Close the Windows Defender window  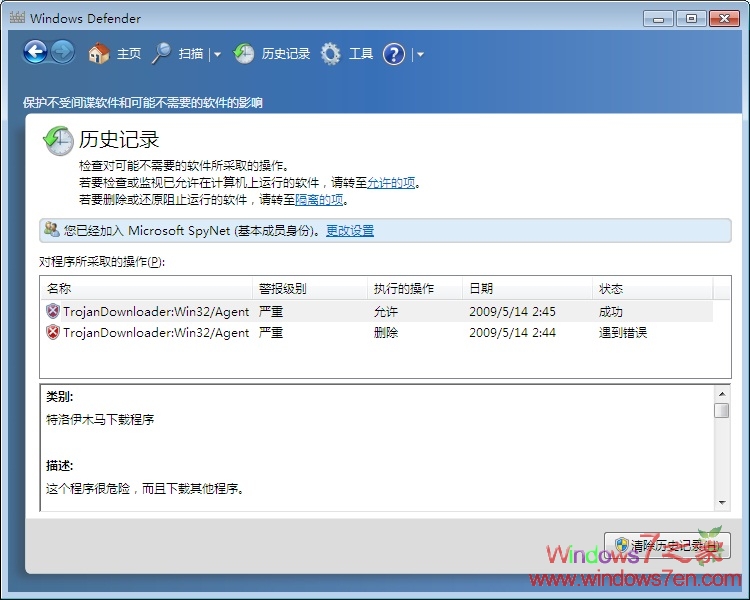(725, 19)
